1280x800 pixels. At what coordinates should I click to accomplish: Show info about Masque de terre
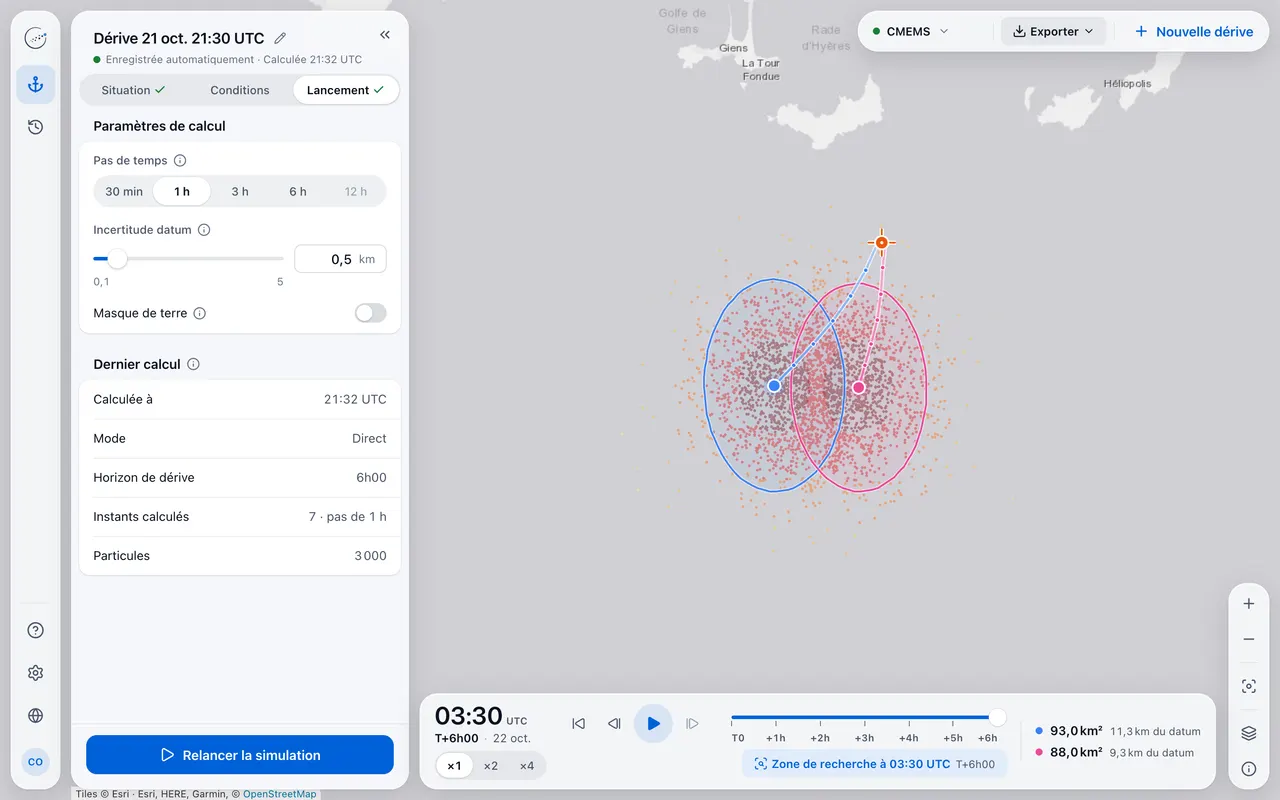(x=199, y=313)
